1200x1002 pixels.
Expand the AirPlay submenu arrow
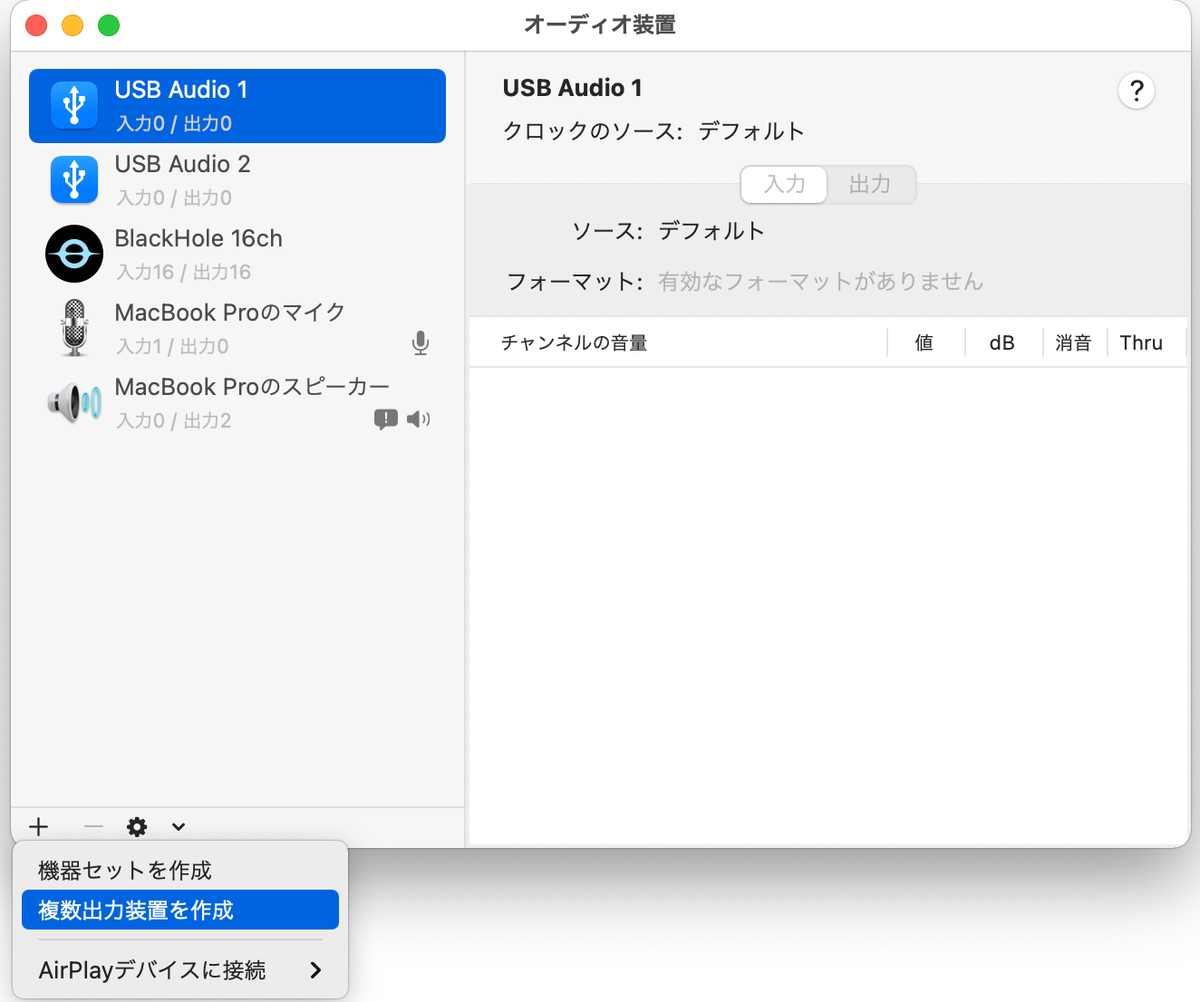[x=315, y=970]
